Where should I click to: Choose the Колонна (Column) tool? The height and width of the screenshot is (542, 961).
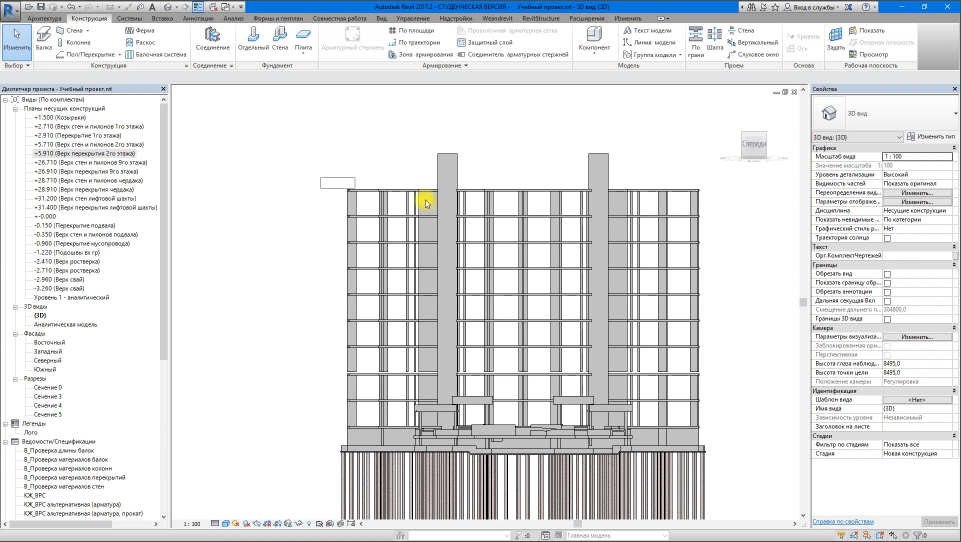(76, 42)
